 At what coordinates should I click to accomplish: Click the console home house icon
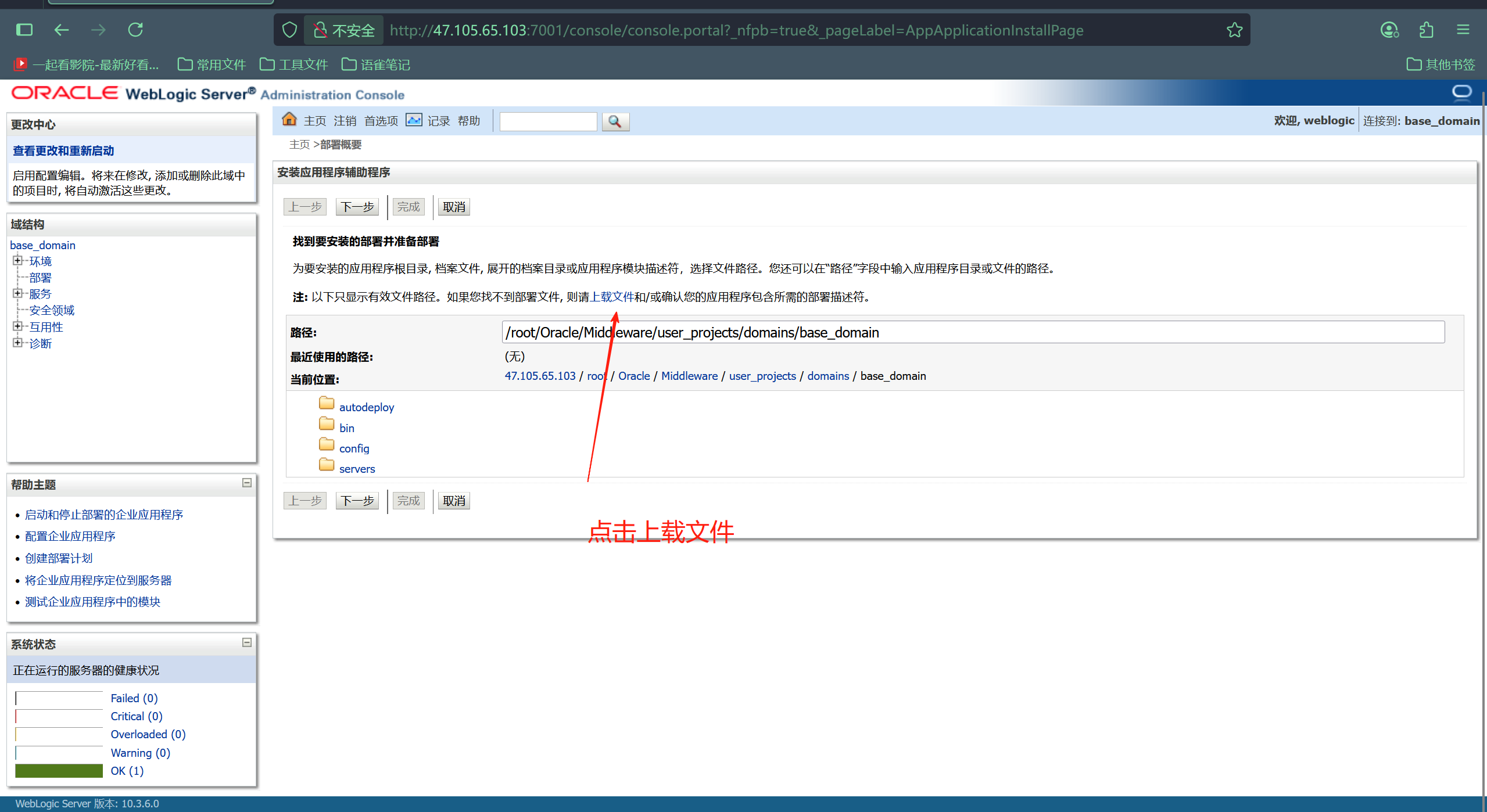coord(289,120)
